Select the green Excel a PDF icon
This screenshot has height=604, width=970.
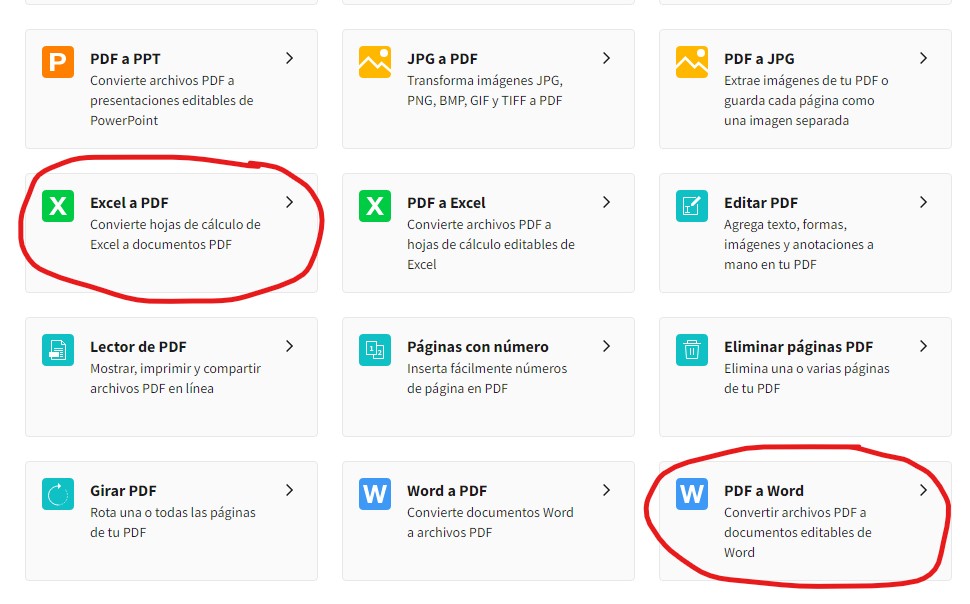pos(57,207)
